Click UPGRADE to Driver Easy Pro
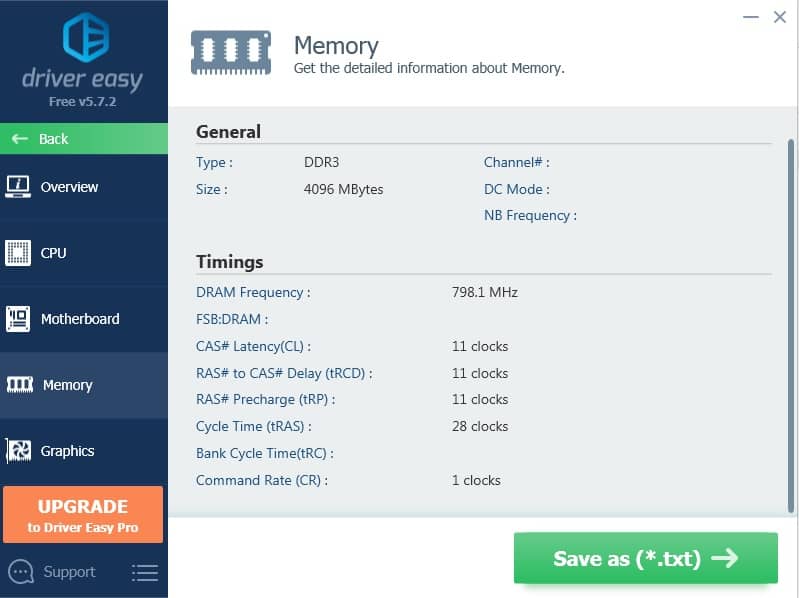This screenshot has height=598, width=799. [x=83, y=514]
